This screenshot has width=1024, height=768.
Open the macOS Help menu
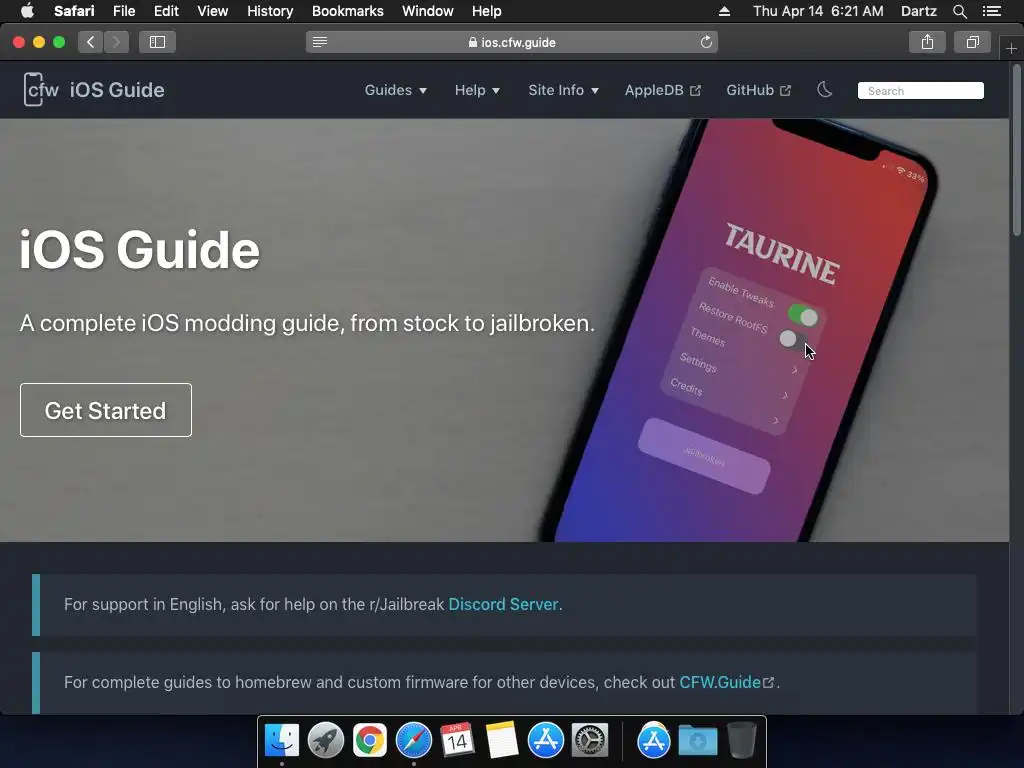pos(487,11)
